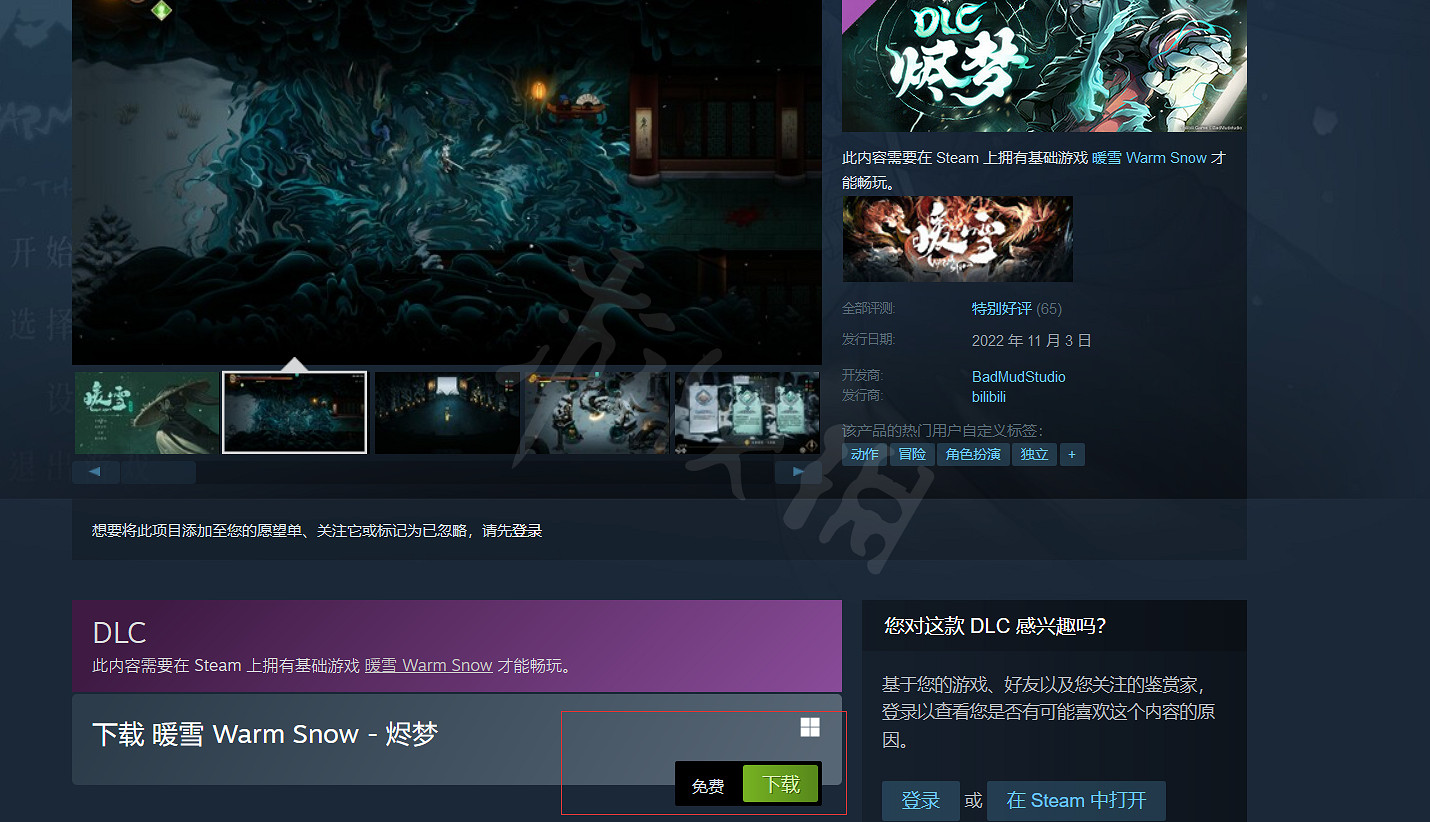Click the 暖雪 base game banner image
Screen dimensions: 1430x822
[x=957, y=239]
